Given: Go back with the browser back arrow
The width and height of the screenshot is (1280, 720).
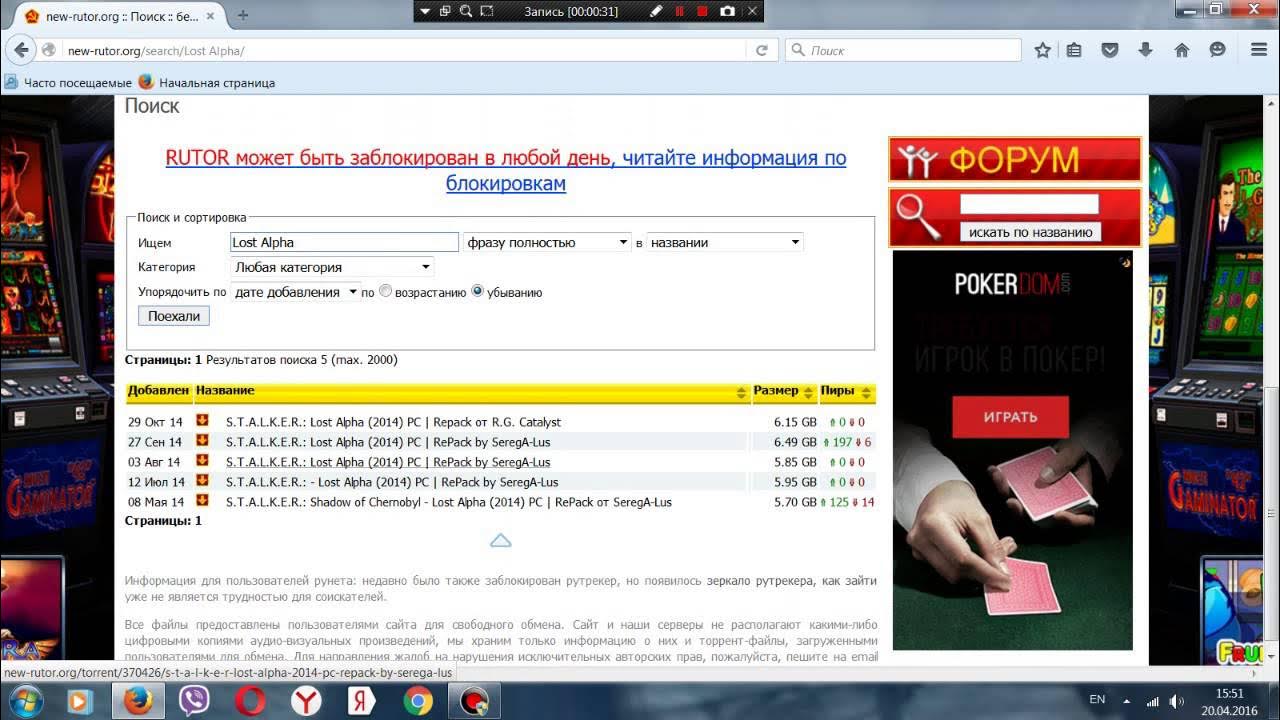Looking at the screenshot, I should [21, 50].
